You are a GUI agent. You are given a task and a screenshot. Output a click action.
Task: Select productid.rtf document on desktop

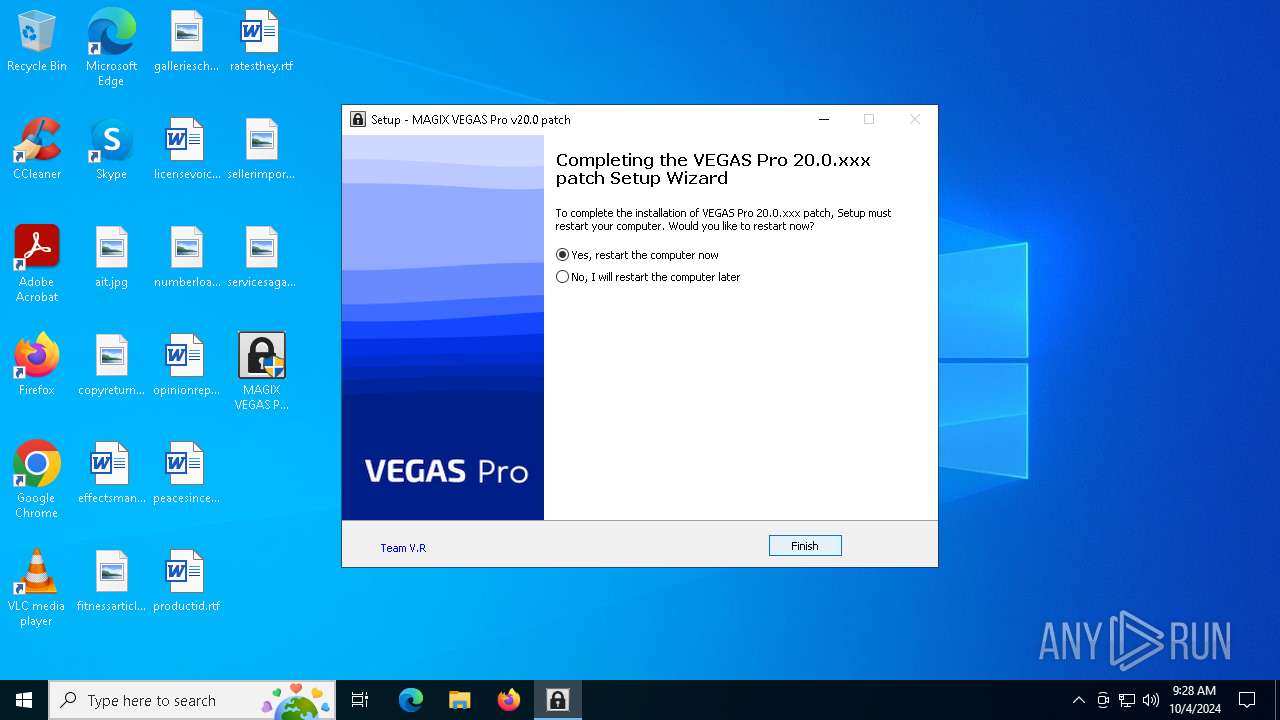[x=186, y=582]
